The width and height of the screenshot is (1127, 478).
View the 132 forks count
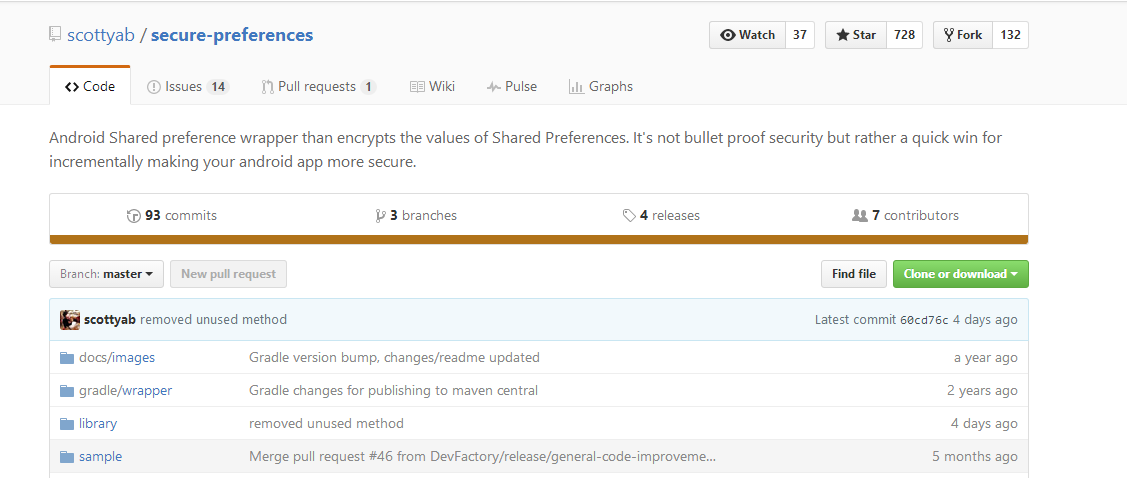[x=1011, y=35]
